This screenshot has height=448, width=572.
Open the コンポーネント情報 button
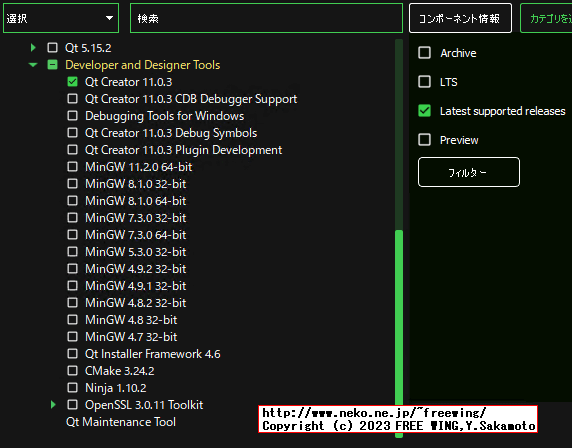tap(460, 18)
